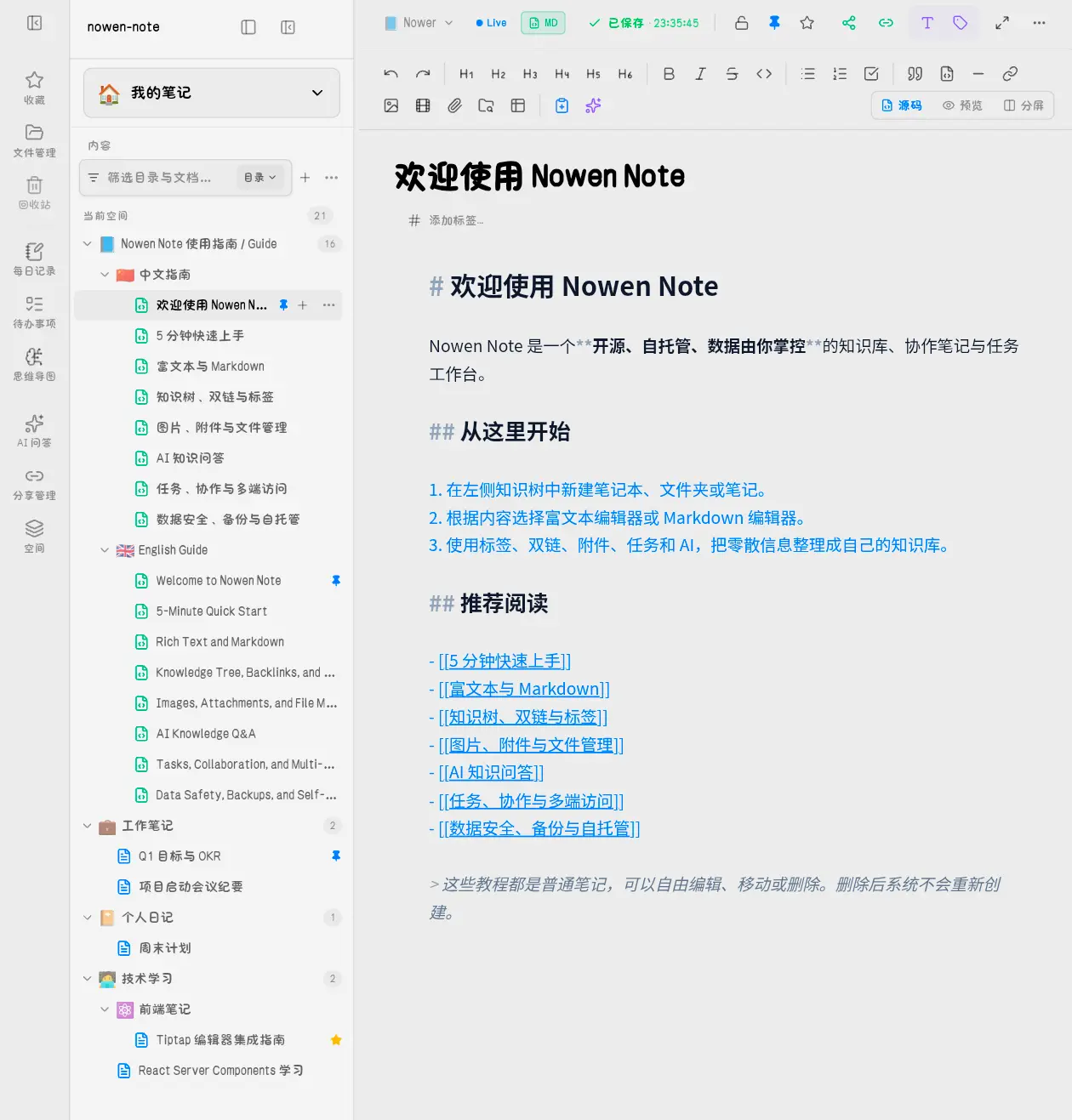Open 文件管理 in the sidebar
This screenshot has width=1072, height=1120.
(34, 140)
